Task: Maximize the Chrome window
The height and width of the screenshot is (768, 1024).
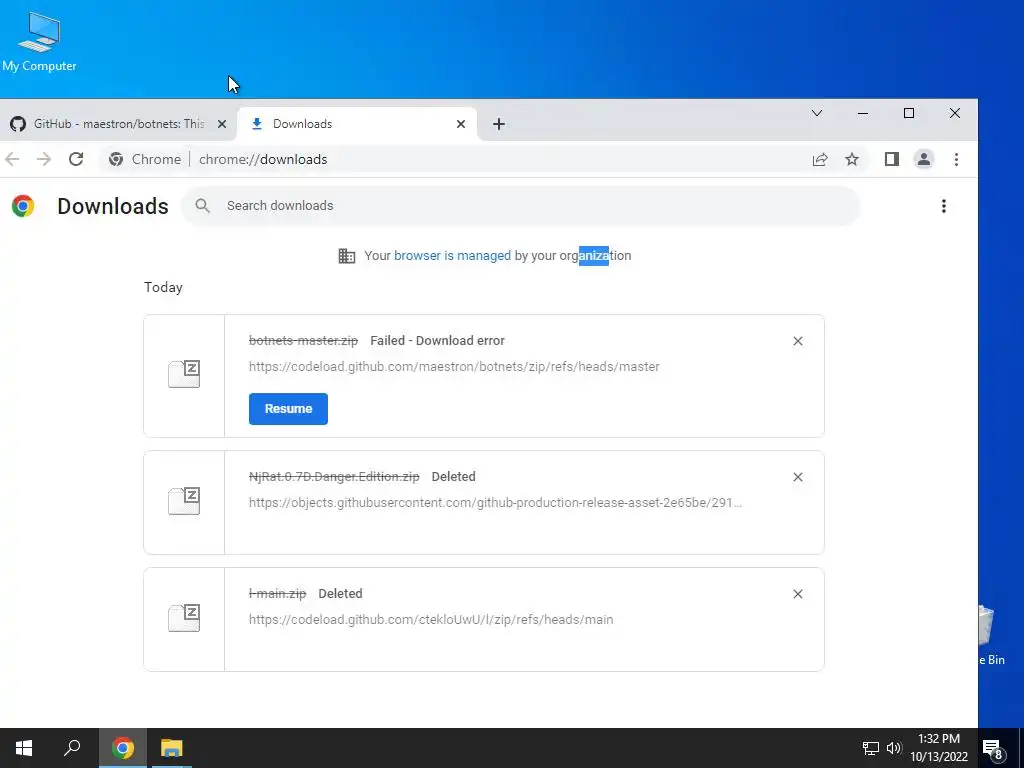Action: [x=908, y=113]
